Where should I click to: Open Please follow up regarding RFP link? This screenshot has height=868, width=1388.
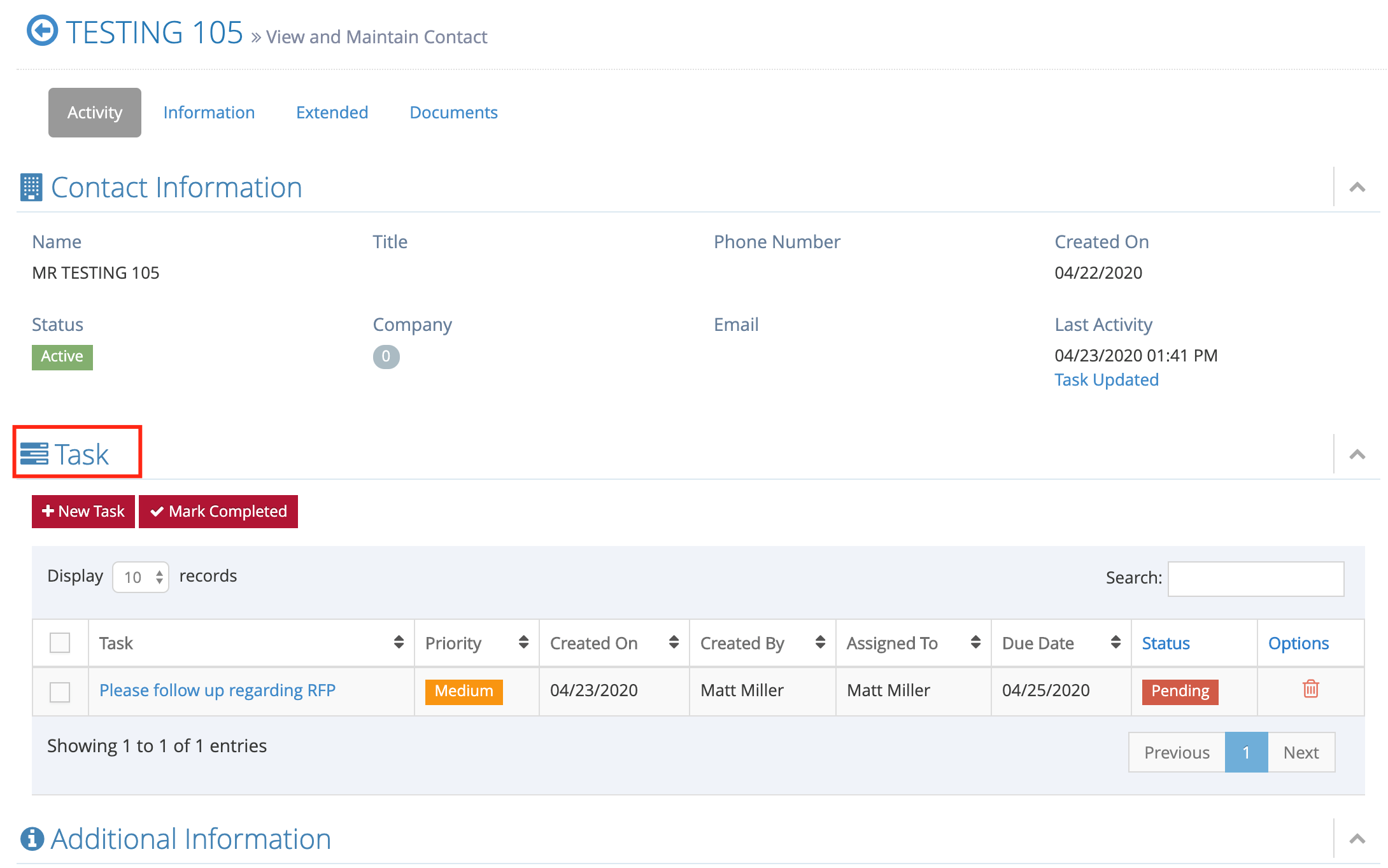(x=217, y=690)
